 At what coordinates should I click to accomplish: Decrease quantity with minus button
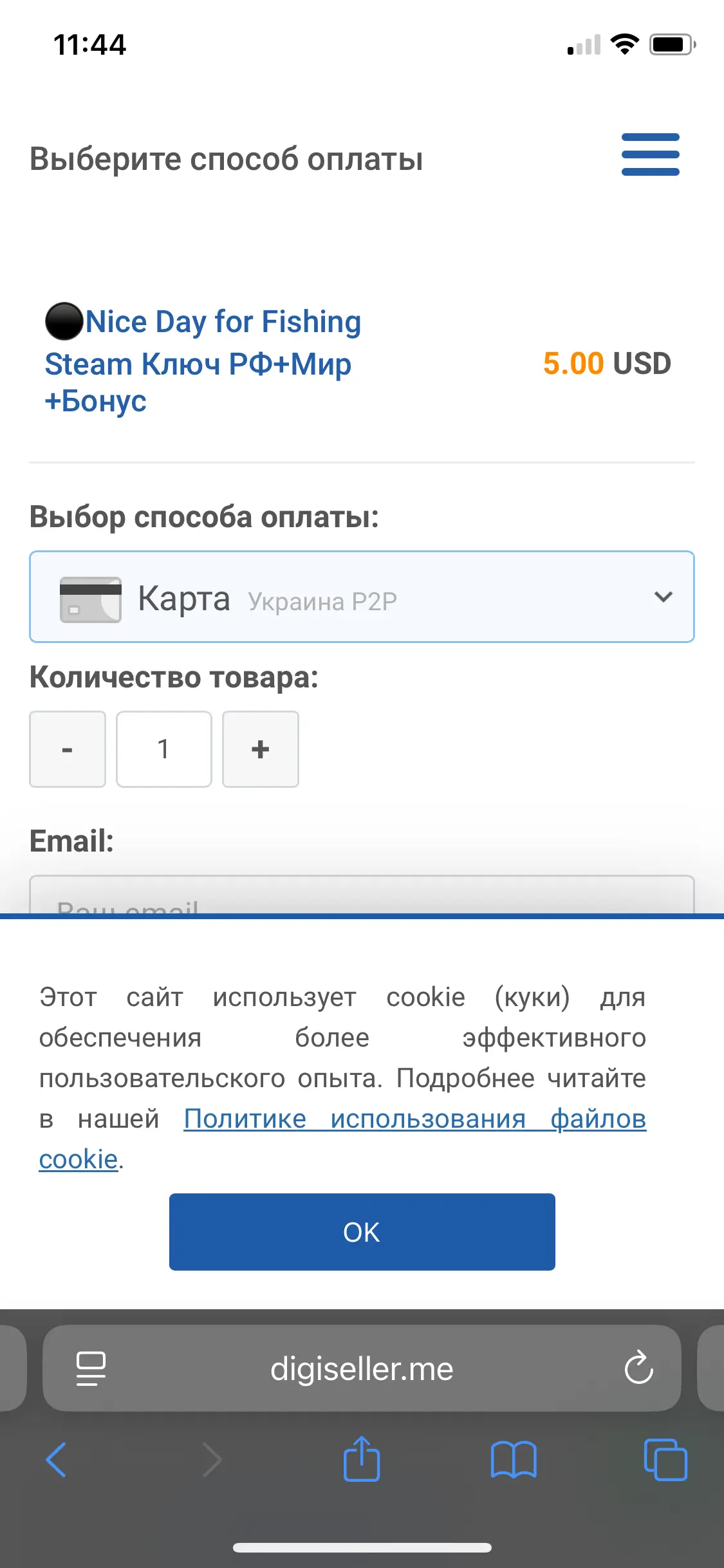point(68,749)
